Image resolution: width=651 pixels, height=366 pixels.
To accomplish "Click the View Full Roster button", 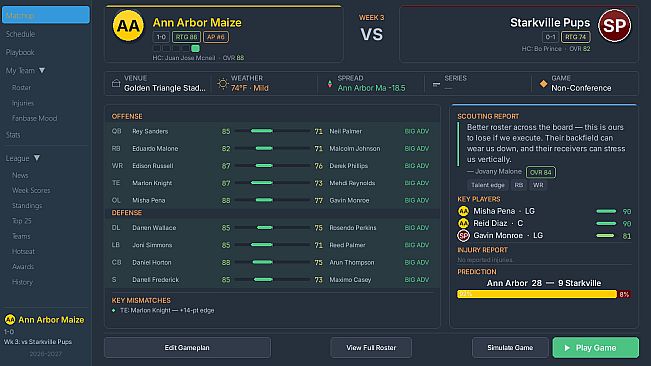I will 371,348.
